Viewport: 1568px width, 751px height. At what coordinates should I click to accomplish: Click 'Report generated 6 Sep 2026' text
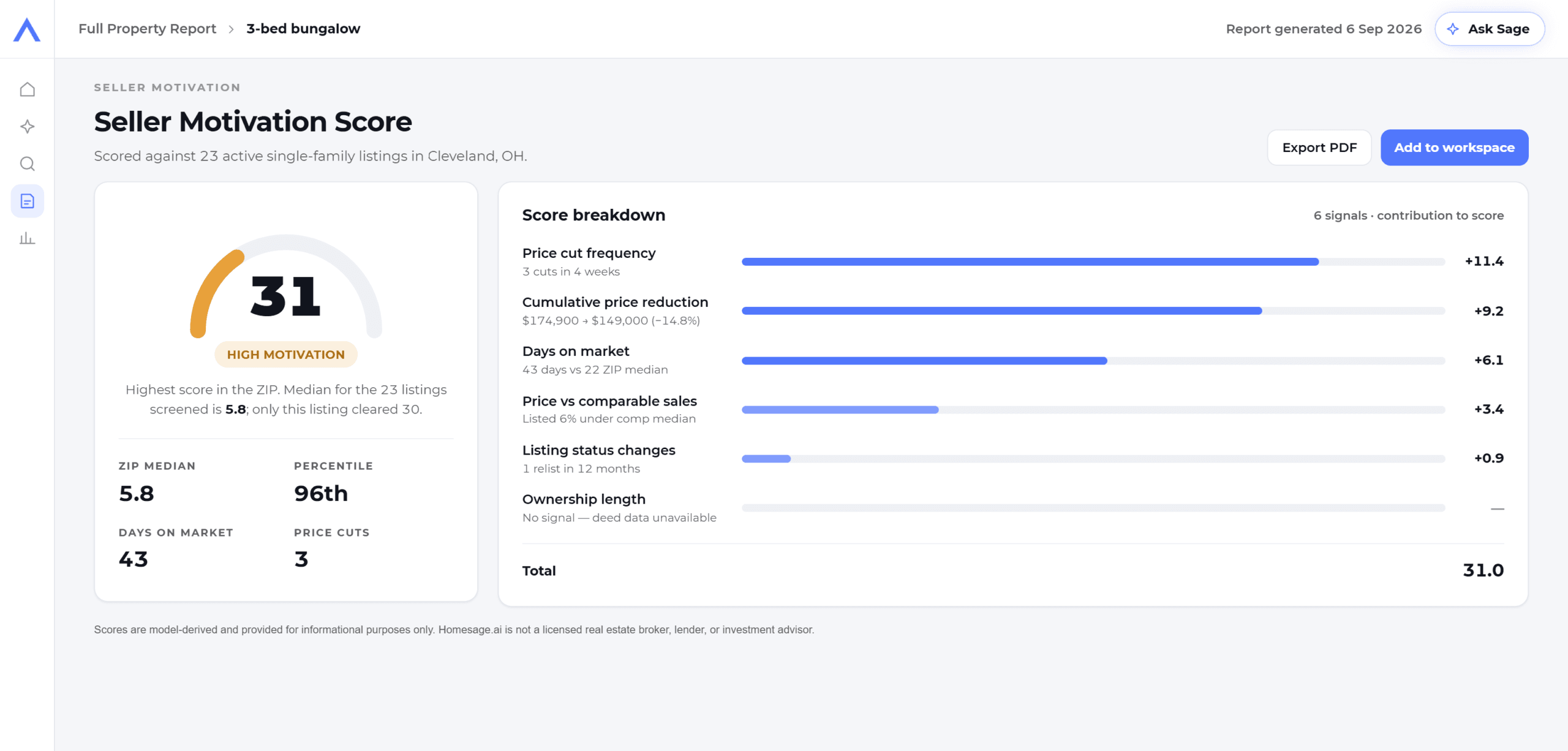tap(1324, 29)
